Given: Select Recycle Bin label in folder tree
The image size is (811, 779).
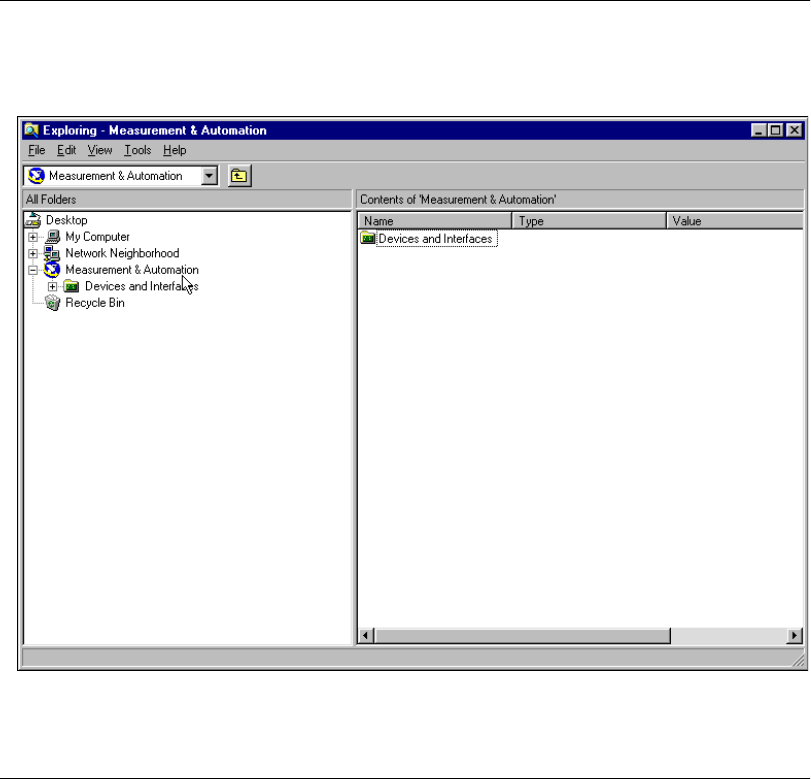Looking at the screenshot, I should (95, 303).
